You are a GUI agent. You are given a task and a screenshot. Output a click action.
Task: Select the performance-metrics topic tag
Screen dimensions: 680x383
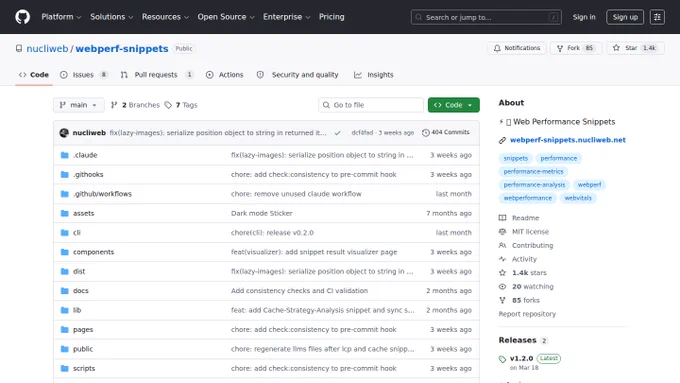point(533,171)
